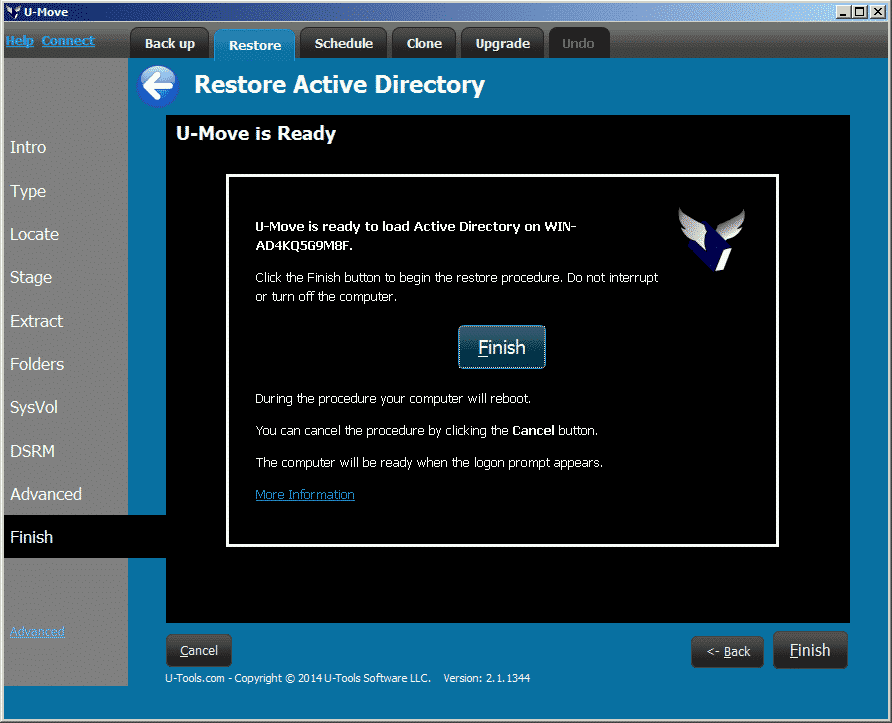The image size is (892, 723).
Task: Click the U-Move title bar icon
Action: point(13,12)
